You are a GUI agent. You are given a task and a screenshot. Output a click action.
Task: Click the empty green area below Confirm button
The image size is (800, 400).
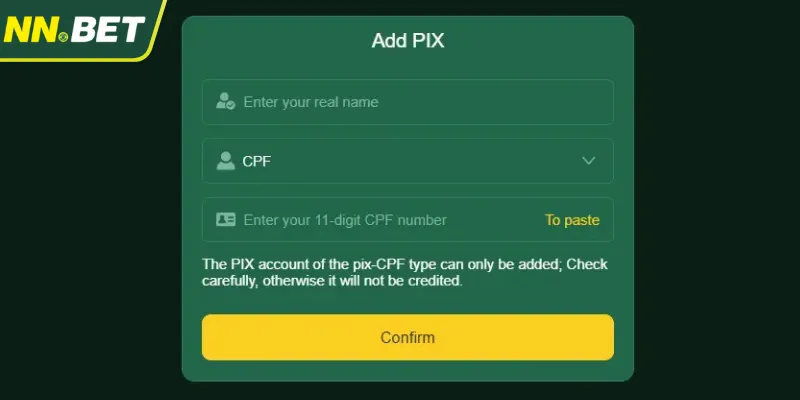pyautogui.click(x=408, y=371)
